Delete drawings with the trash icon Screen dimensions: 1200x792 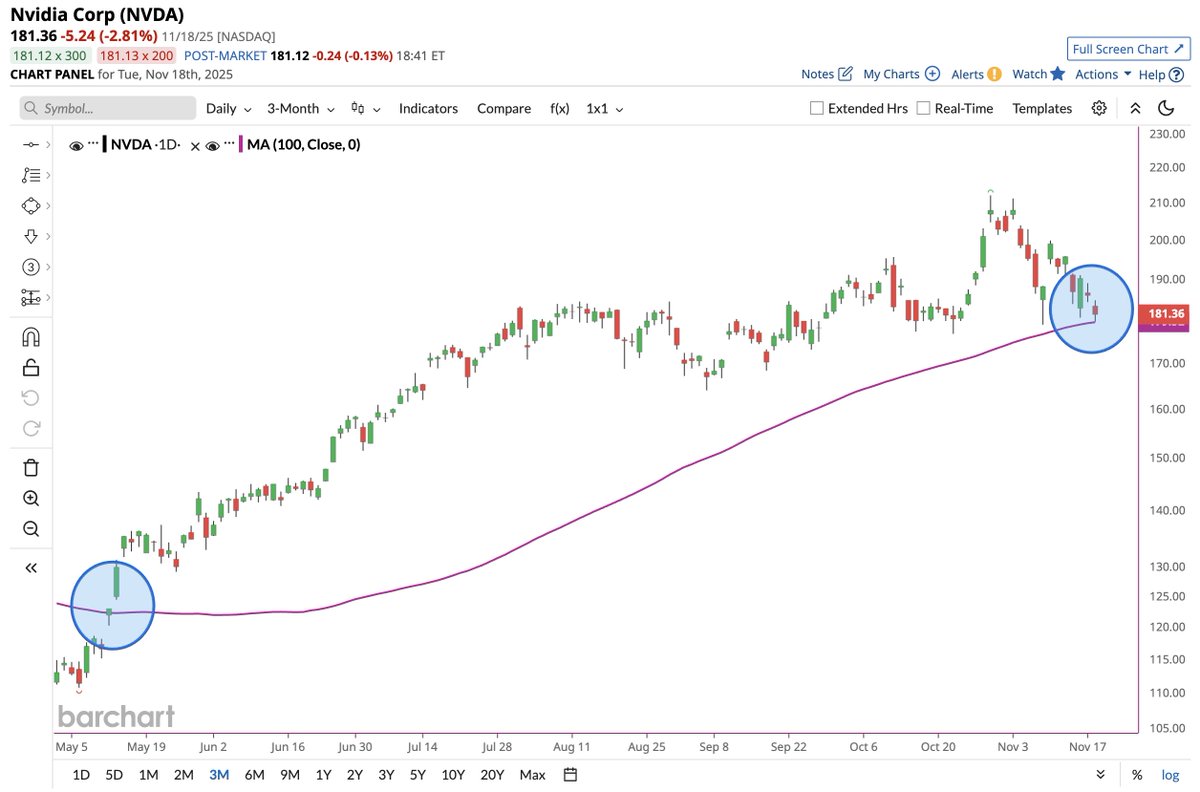[30, 467]
